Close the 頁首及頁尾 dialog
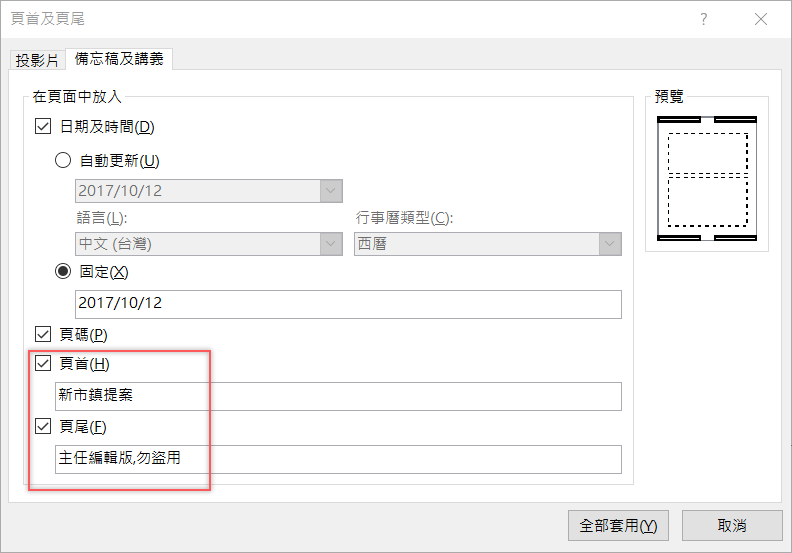 pos(761,20)
